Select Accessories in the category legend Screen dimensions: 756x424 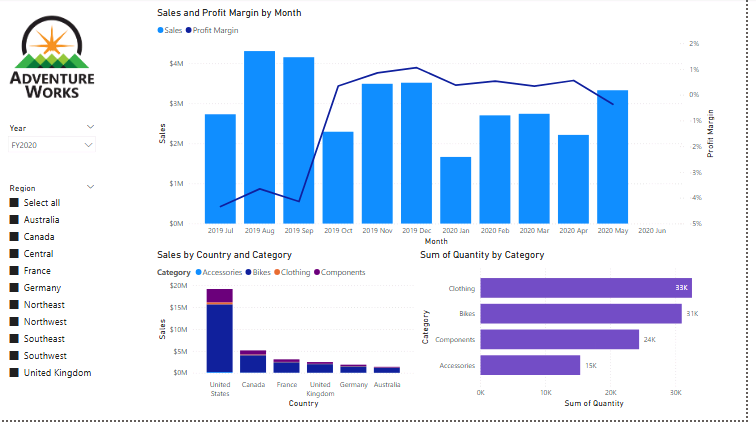click(199, 272)
